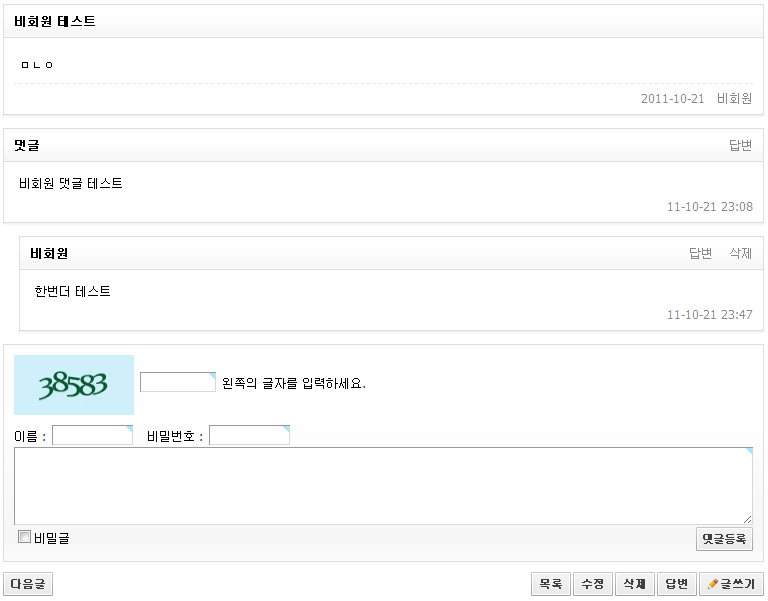Focus the captcha text input field

(x=178, y=382)
